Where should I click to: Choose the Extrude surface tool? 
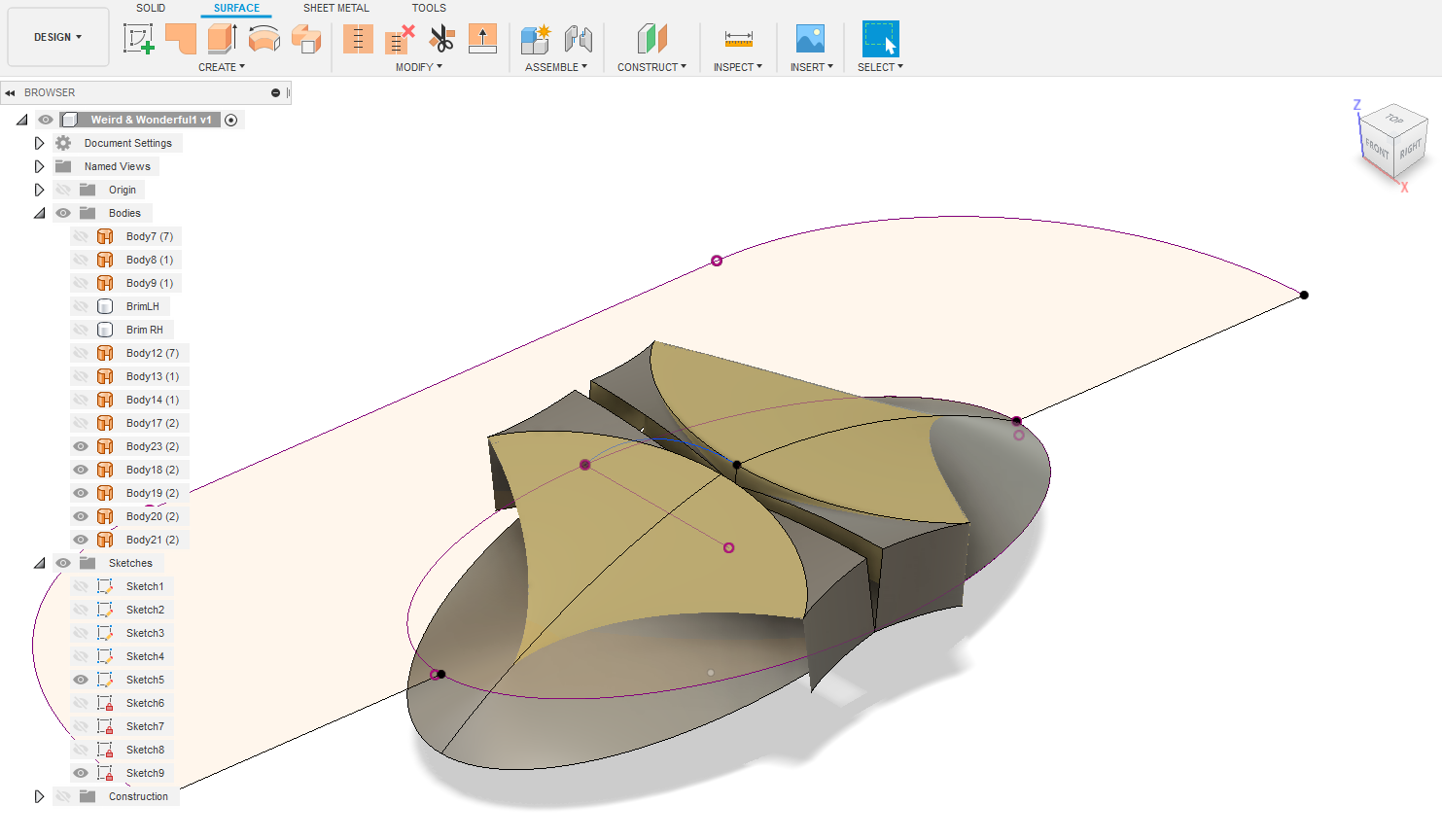tap(223, 39)
